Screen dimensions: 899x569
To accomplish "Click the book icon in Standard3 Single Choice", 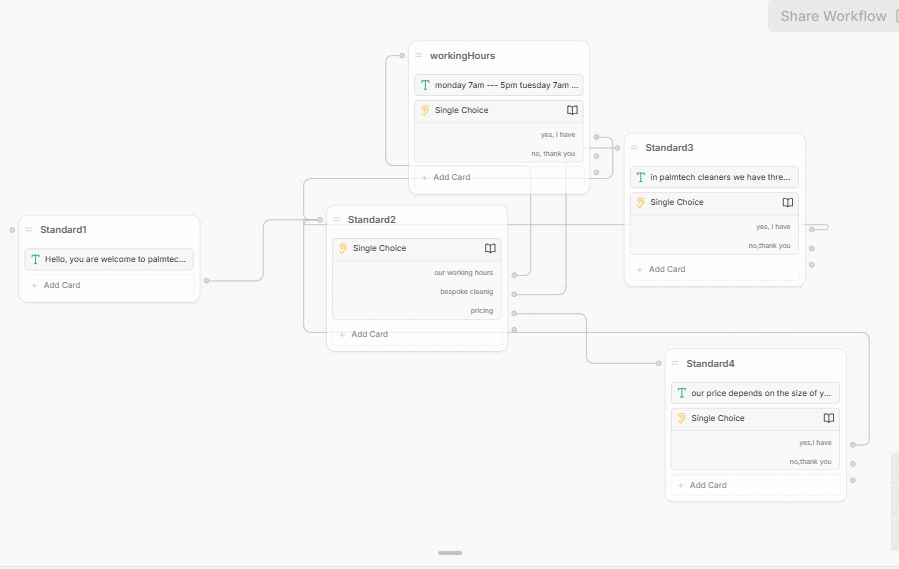I will 788,202.
